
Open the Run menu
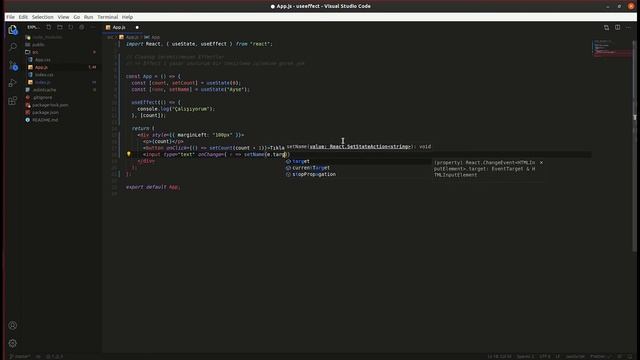(x=89, y=17)
